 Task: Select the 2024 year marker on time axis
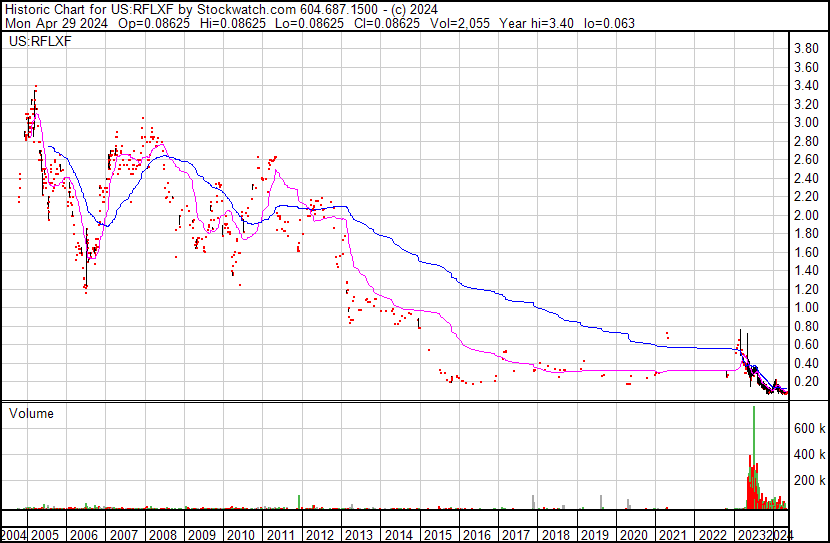783,534
